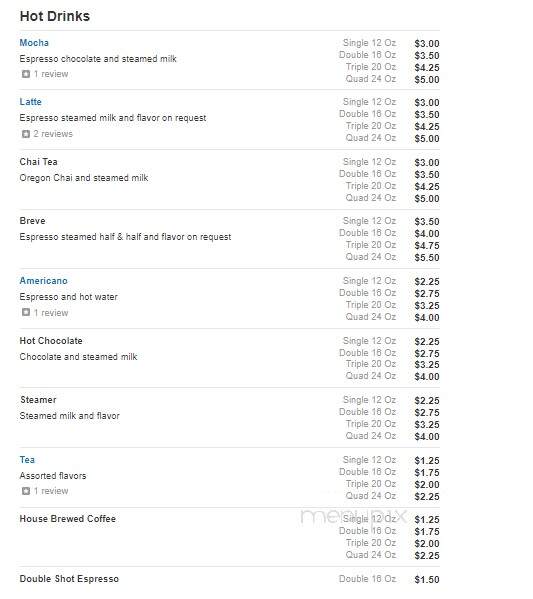
Task: Show Mocha's 1 review text
Action: [51, 74]
